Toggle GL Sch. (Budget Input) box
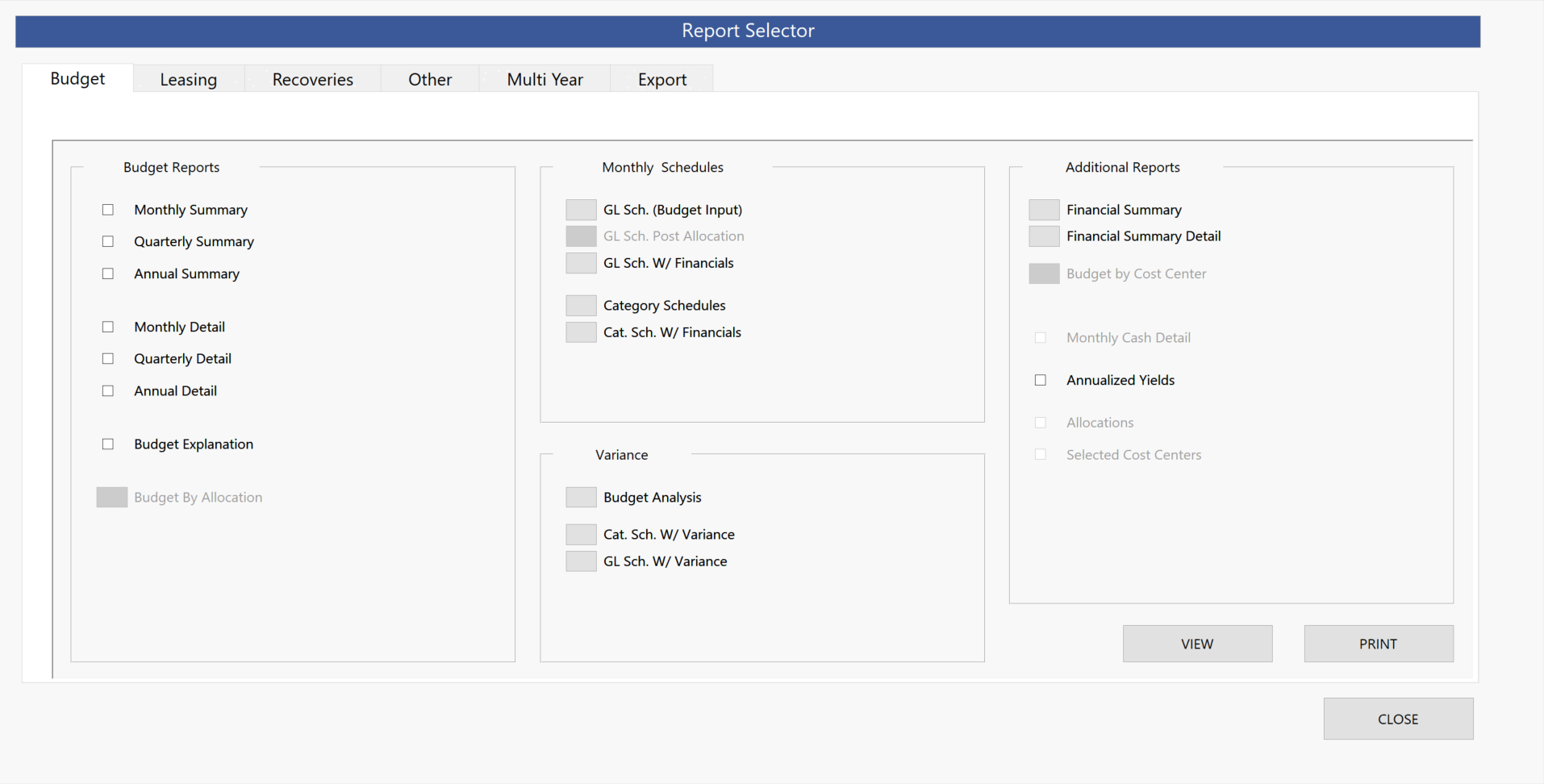Screen dimensions: 1544x784 coord(581,210)
